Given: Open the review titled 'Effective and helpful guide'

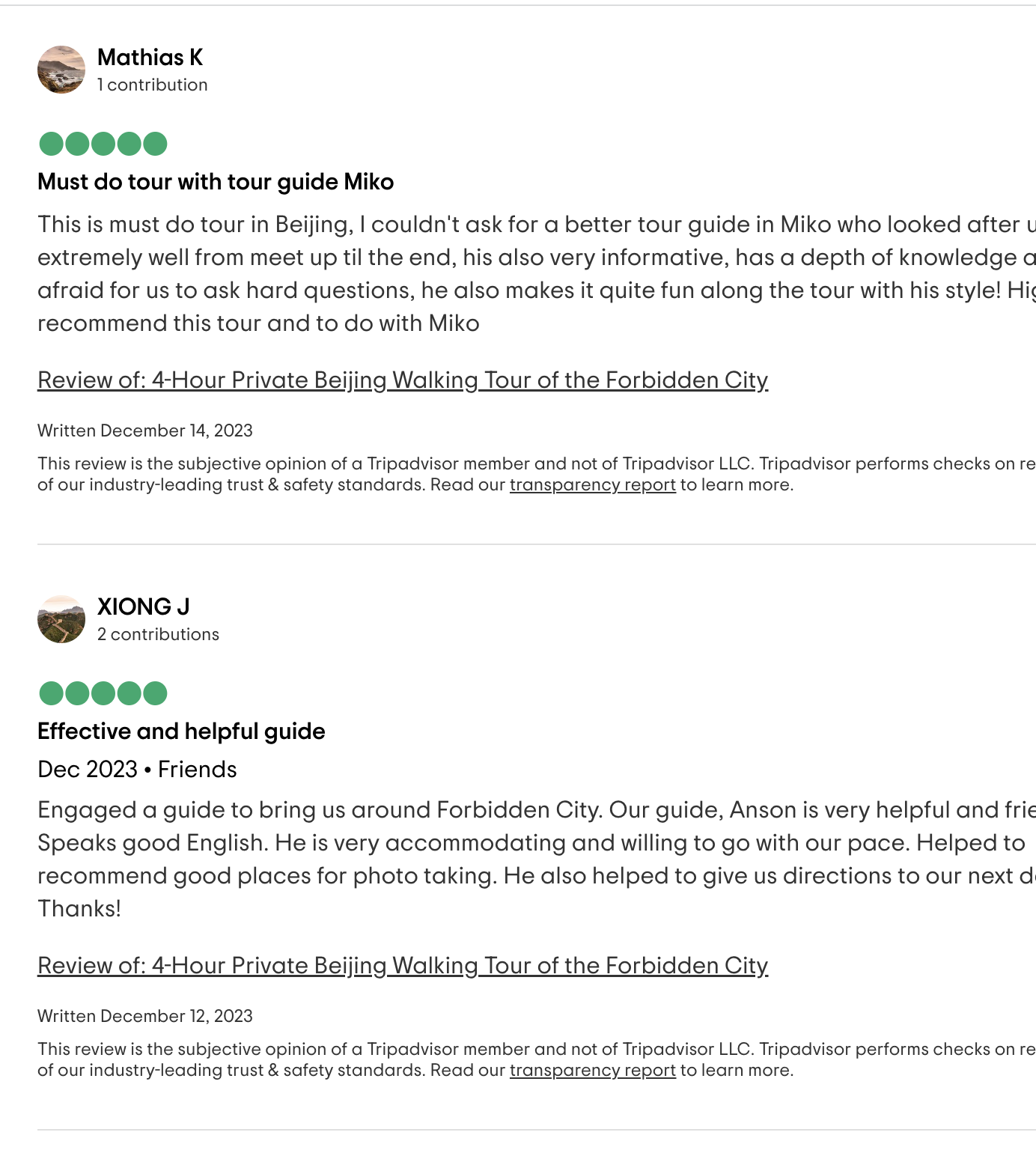Looking at the screenshot, I should [x=181, y=731].
